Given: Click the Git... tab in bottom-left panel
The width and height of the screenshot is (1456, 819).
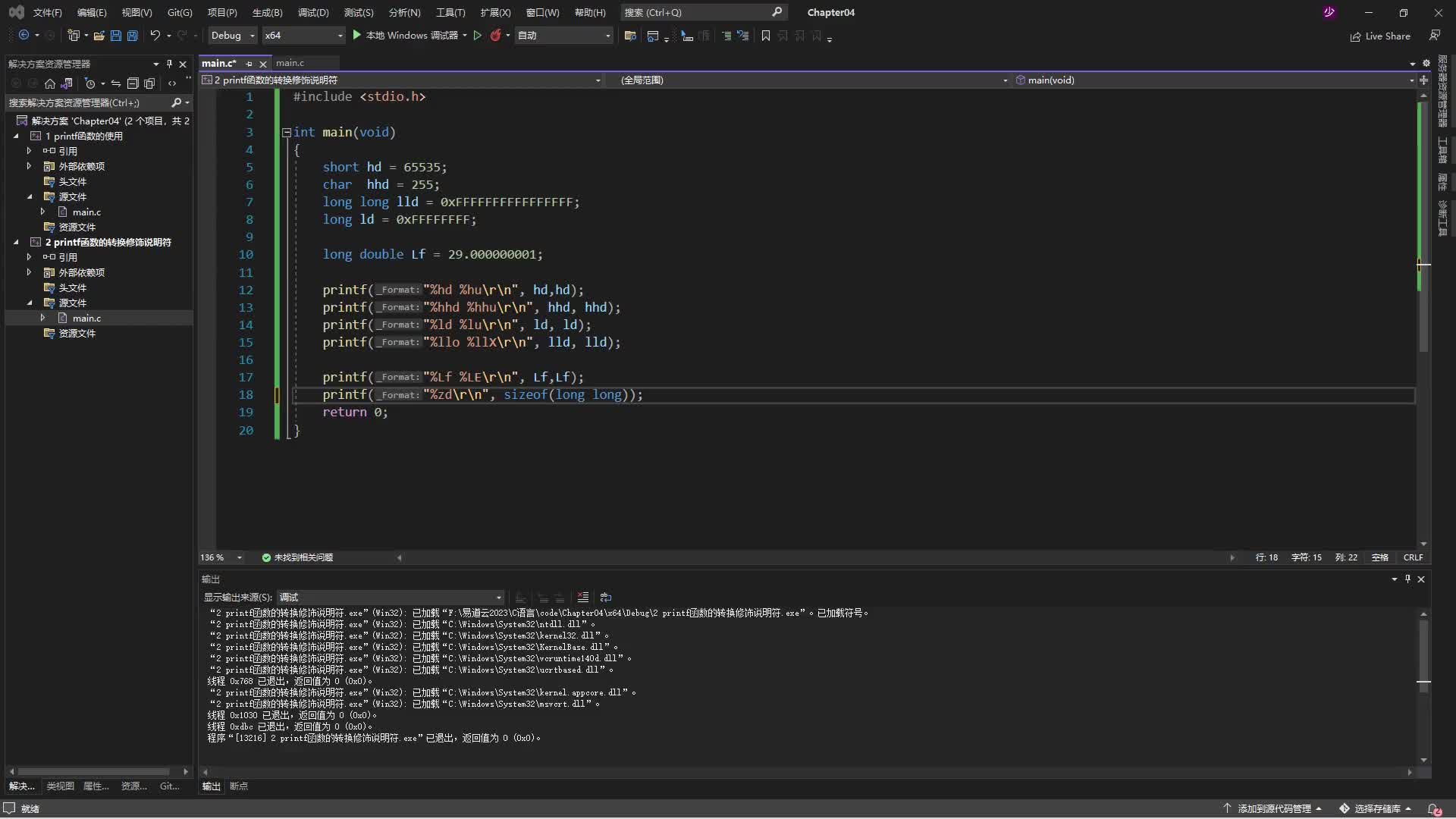Looking at the screenshot, I should [x=169, y=786].
